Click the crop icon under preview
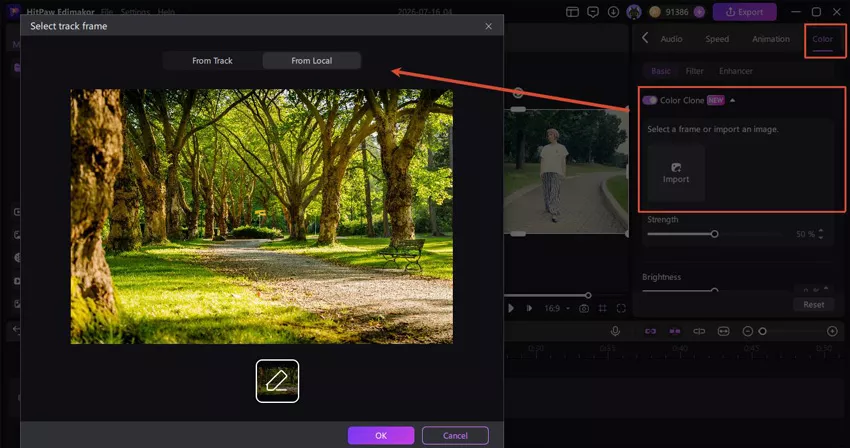The height and width of the screenshot is (448, 850). click(602, 309)
